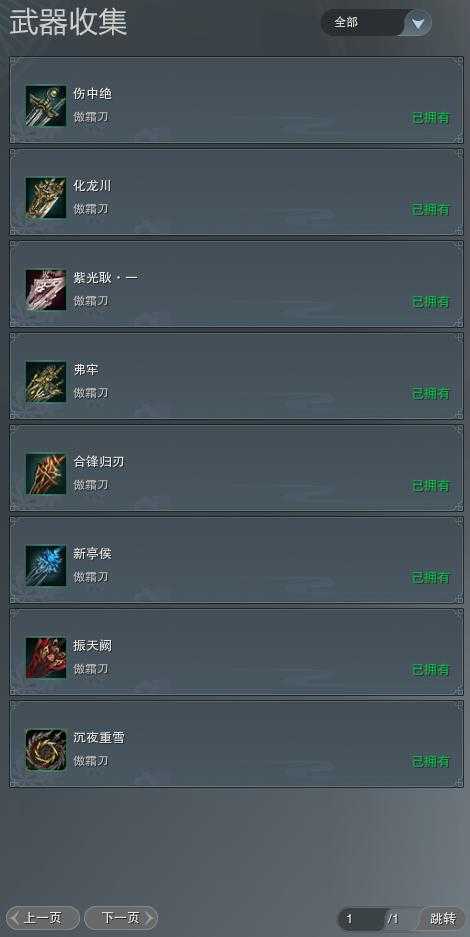Select the 合锋归刃 weapon icon

[x=46, y=474]
